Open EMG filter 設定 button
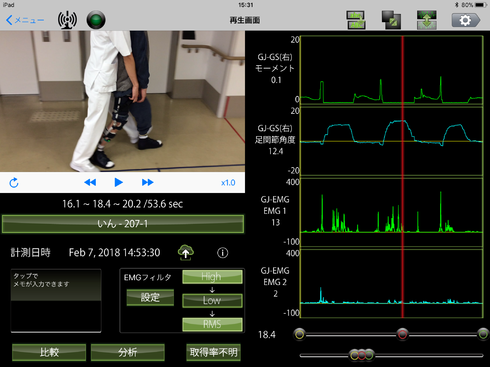 click(x=150, y=297)
